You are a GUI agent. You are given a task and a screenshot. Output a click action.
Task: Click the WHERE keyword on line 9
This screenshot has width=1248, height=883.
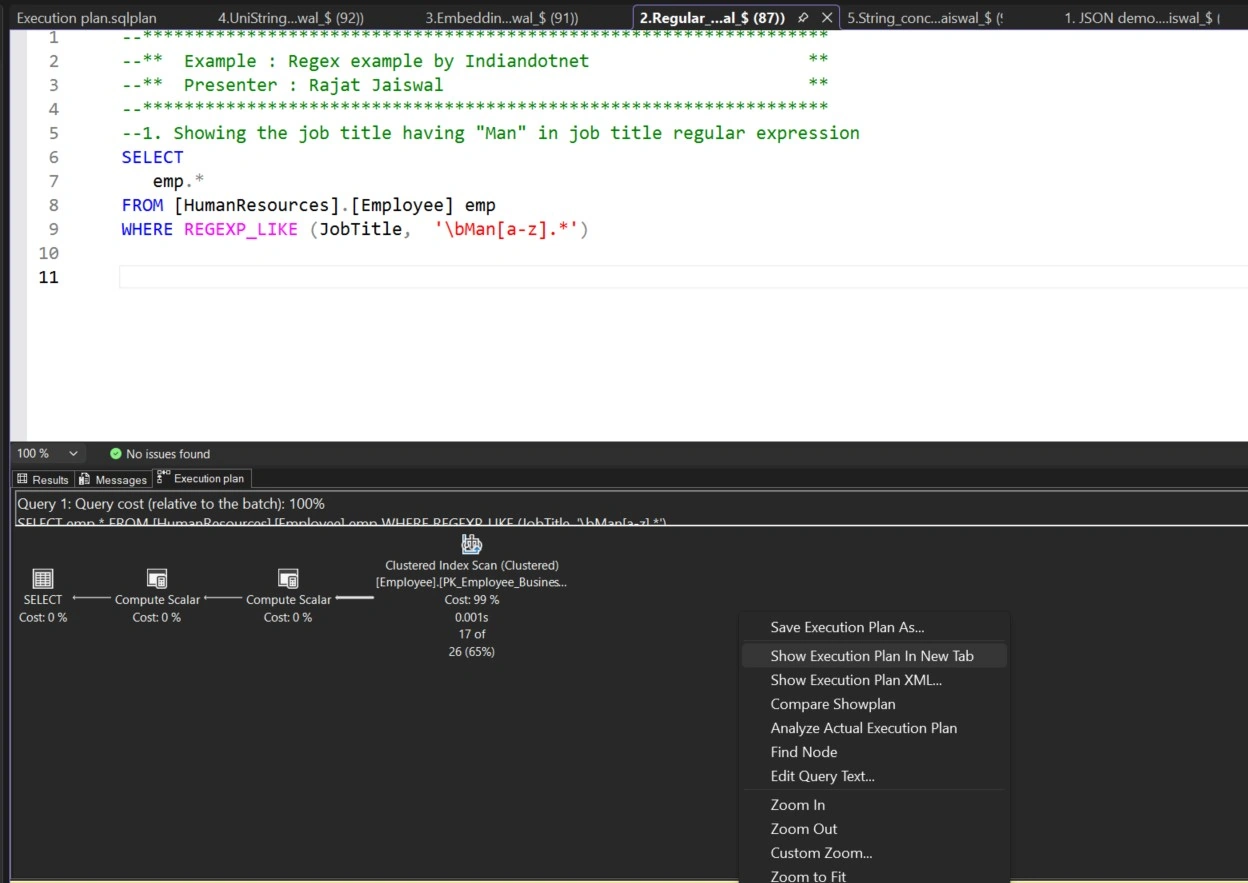[147, 229]
